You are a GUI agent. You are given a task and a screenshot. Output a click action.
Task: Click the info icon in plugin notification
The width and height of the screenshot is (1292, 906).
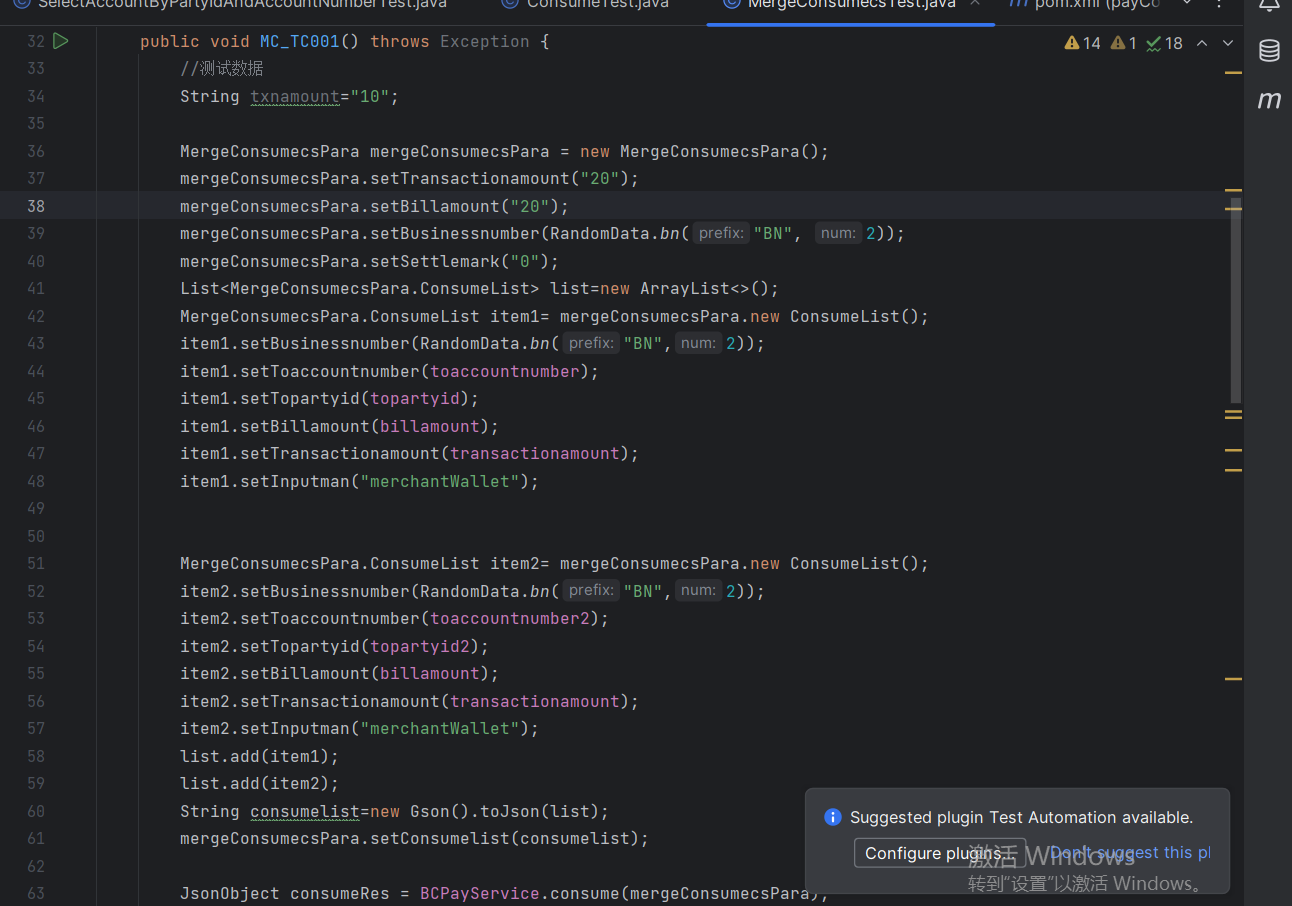832,817
